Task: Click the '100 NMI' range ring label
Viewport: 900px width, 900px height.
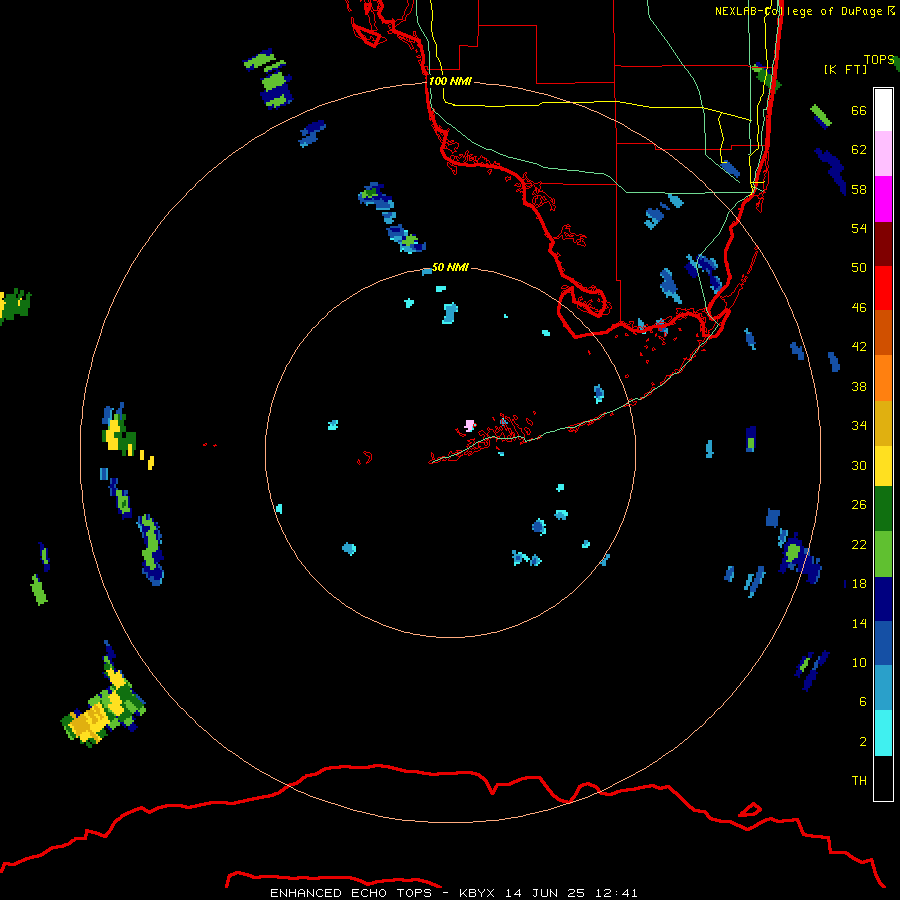Action: pos(450,82)
